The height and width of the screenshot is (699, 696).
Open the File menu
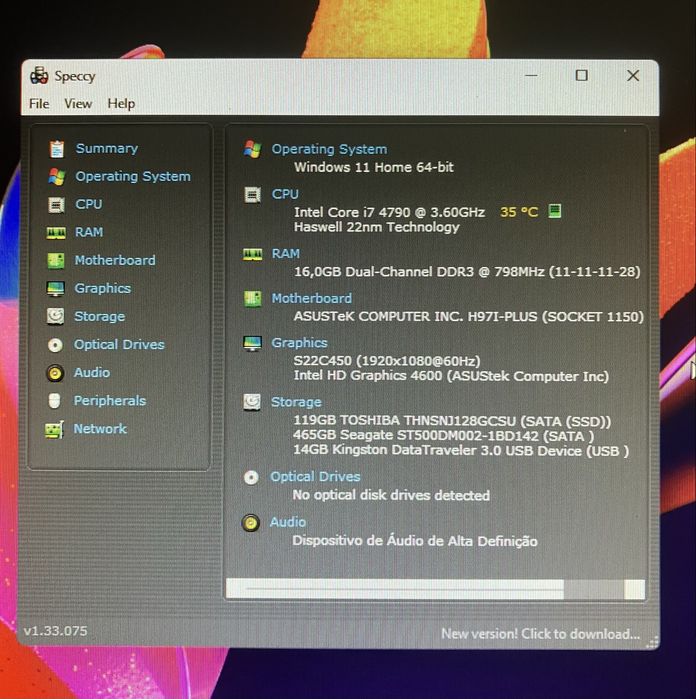coord(39,103)
